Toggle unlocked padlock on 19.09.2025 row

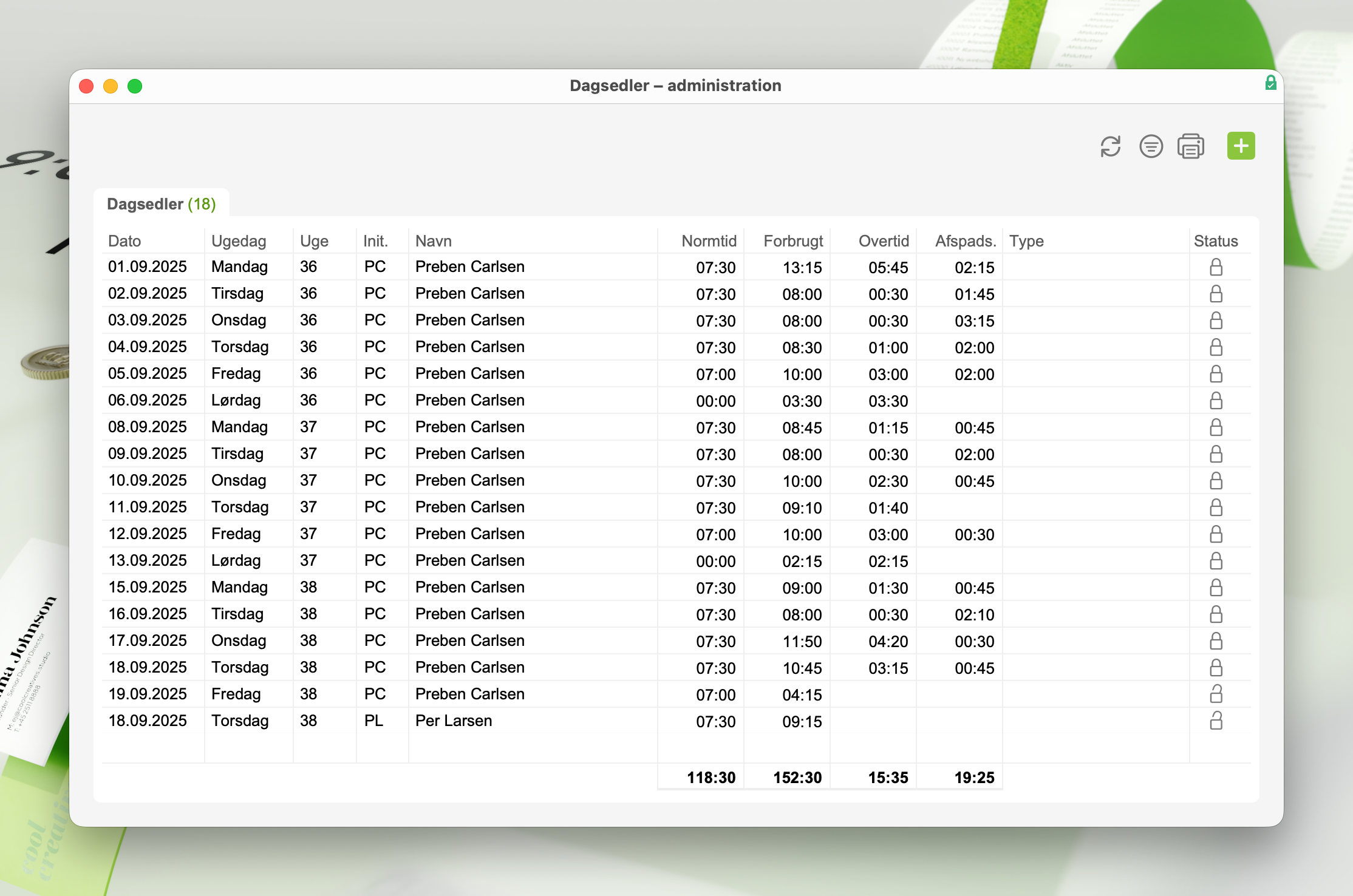tap(1216, 694)
